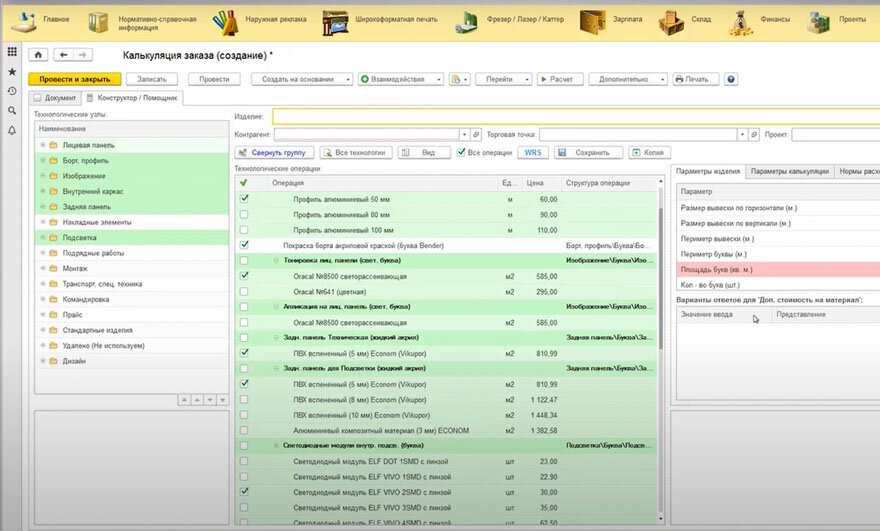Open the functions menu grid icon
The height and width of the screenshot is (531, 880).
[12, 52]
